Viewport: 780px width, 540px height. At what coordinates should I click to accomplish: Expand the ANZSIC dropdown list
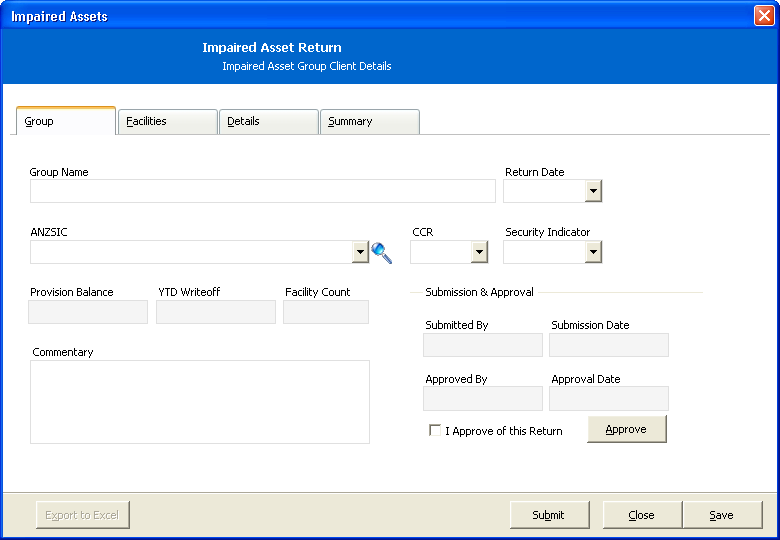(360, 252)
